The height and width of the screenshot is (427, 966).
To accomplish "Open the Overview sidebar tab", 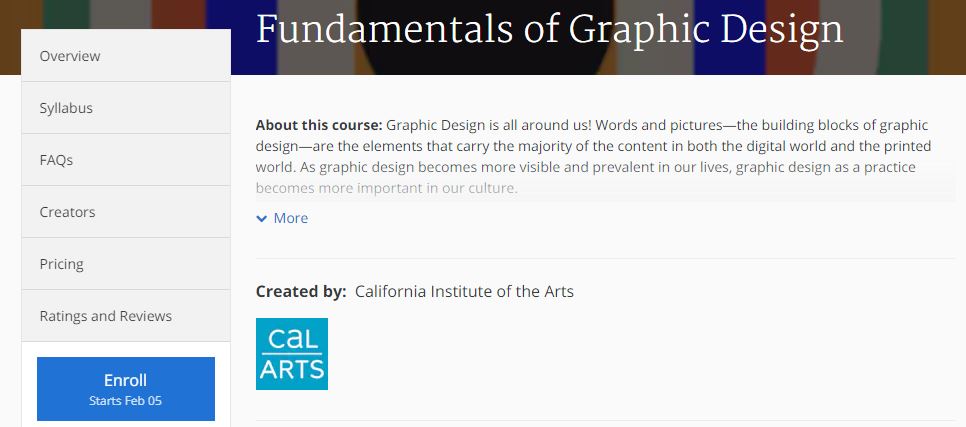I will point(126,55).
